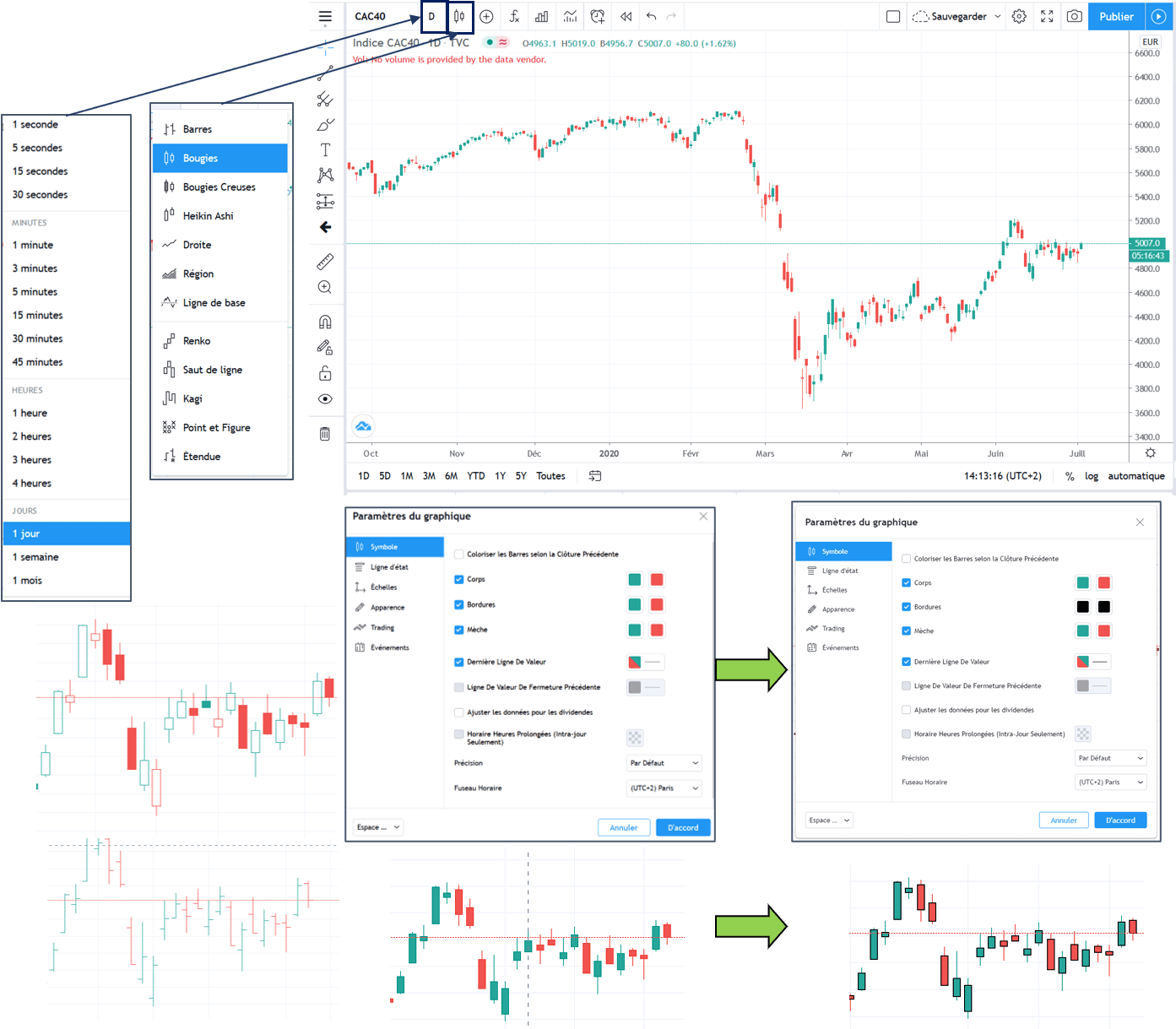Undo the last action with the undo arrow

(x=651, y=16)
